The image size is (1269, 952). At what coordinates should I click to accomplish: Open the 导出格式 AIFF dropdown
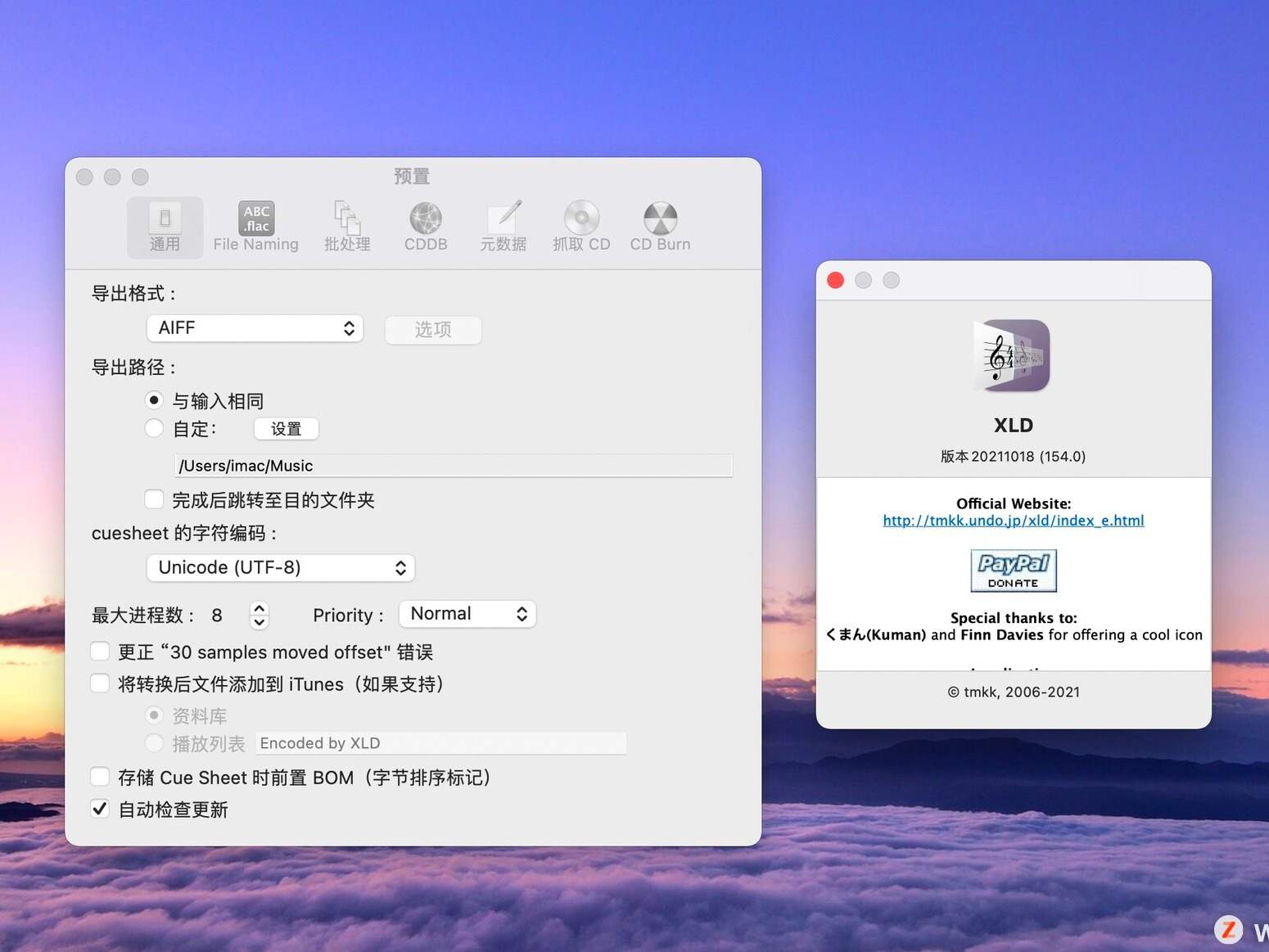click(255, 327)
